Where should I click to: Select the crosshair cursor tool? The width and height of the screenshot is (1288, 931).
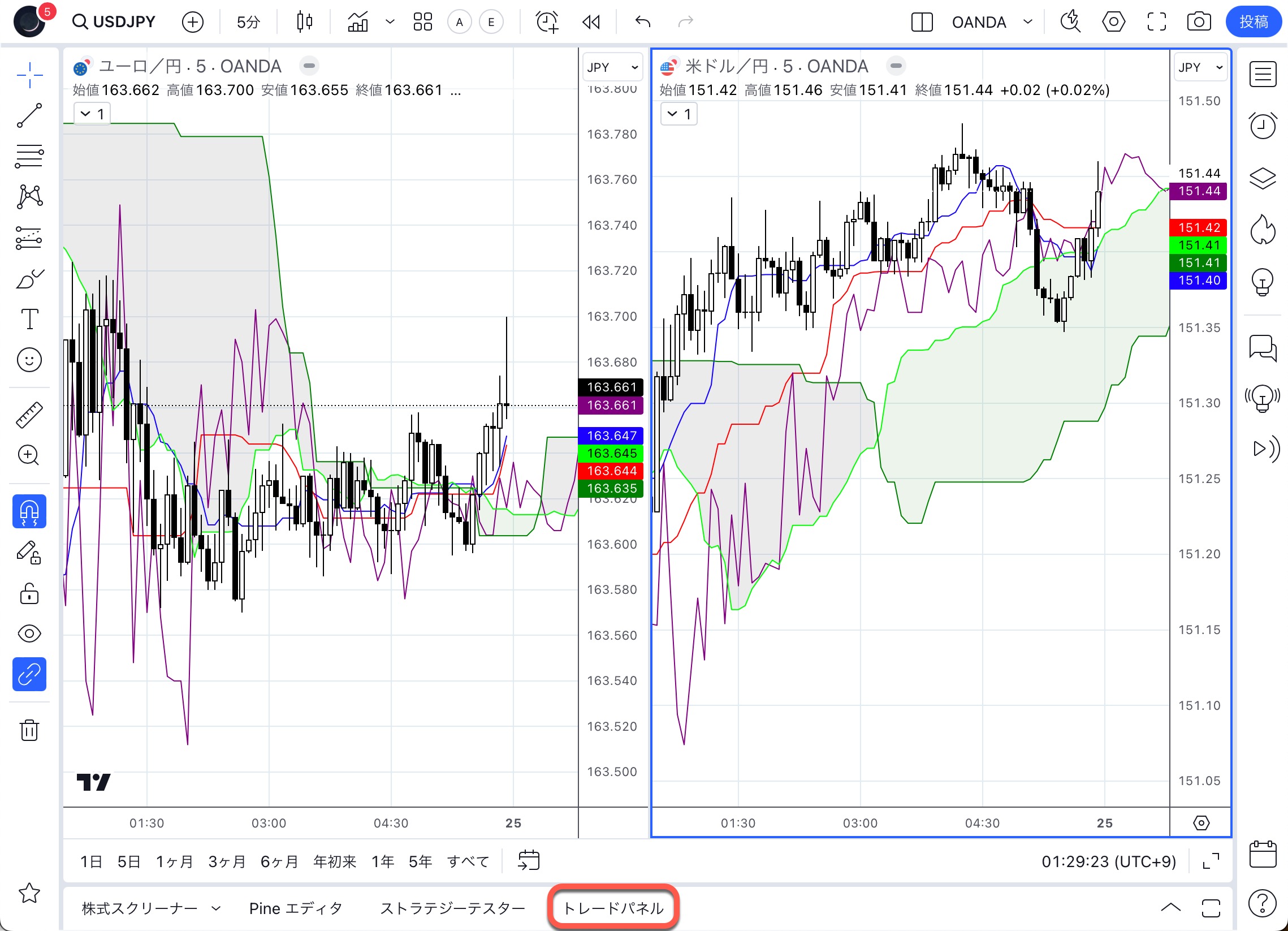(x=29, y=75)
